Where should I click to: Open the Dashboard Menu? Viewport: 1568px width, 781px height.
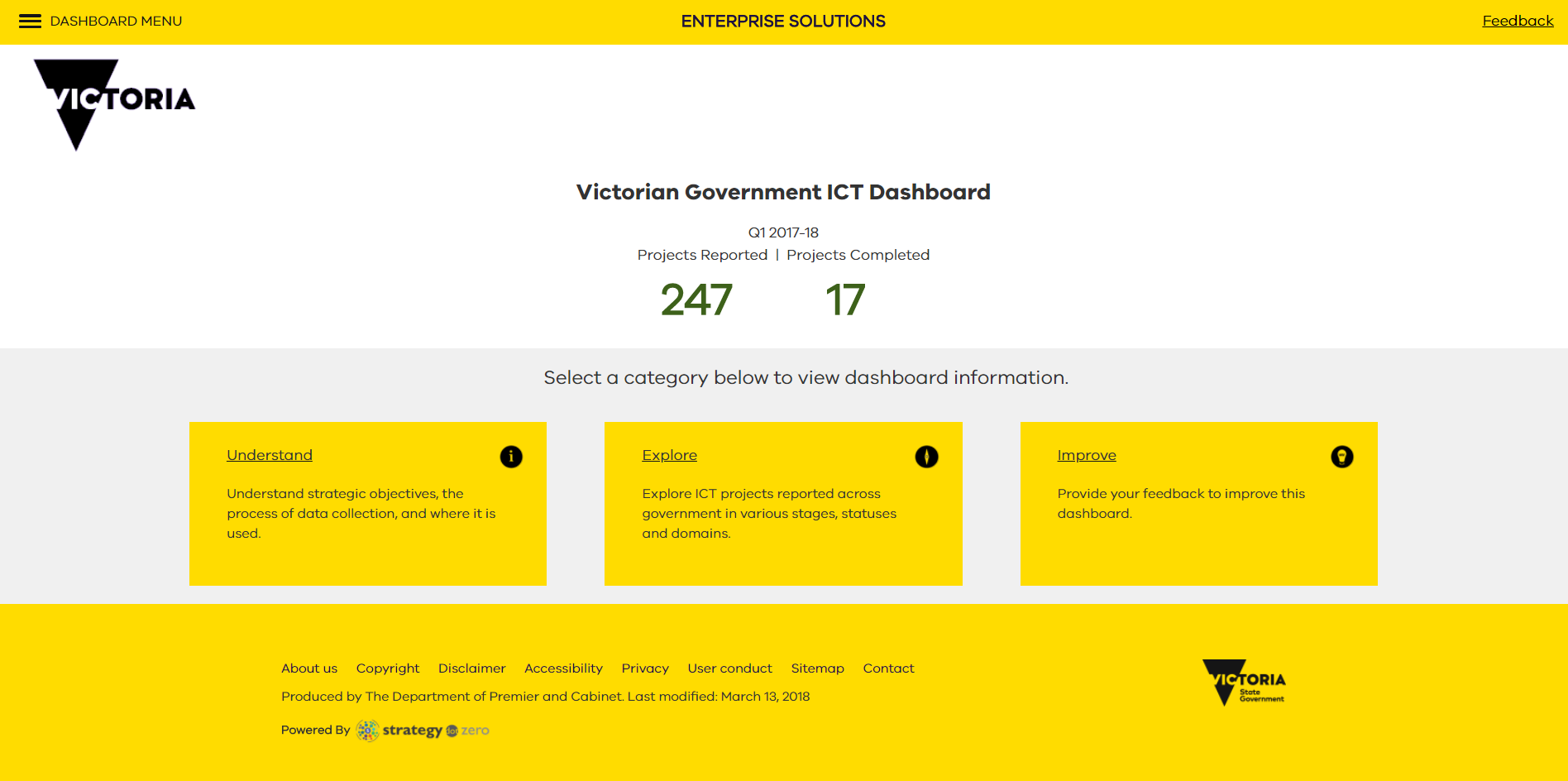click(116, 21)
